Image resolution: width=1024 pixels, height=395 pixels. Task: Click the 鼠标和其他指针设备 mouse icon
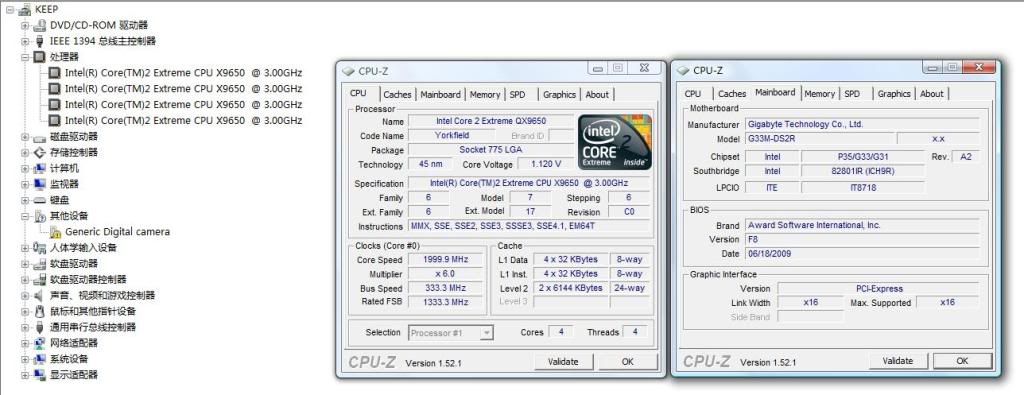pyautogui.click(x=40, y=311)
